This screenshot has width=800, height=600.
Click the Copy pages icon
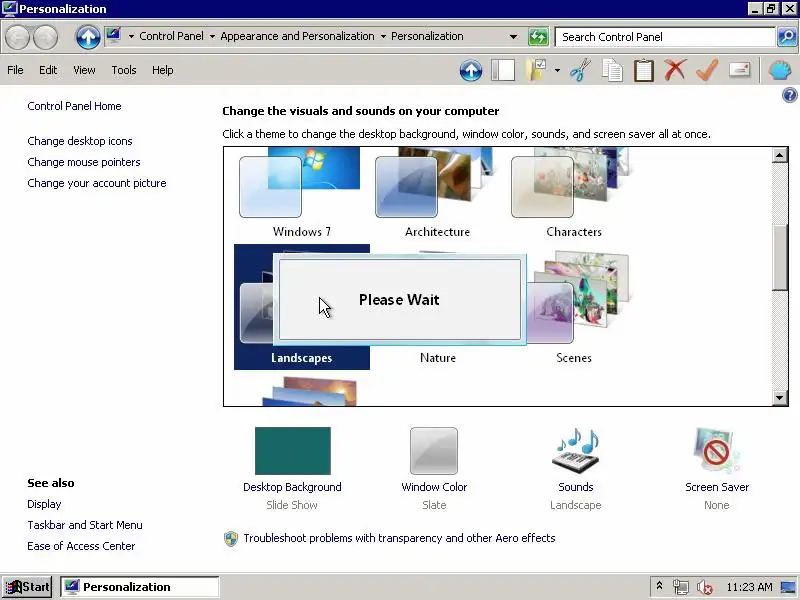pos(612,70)
